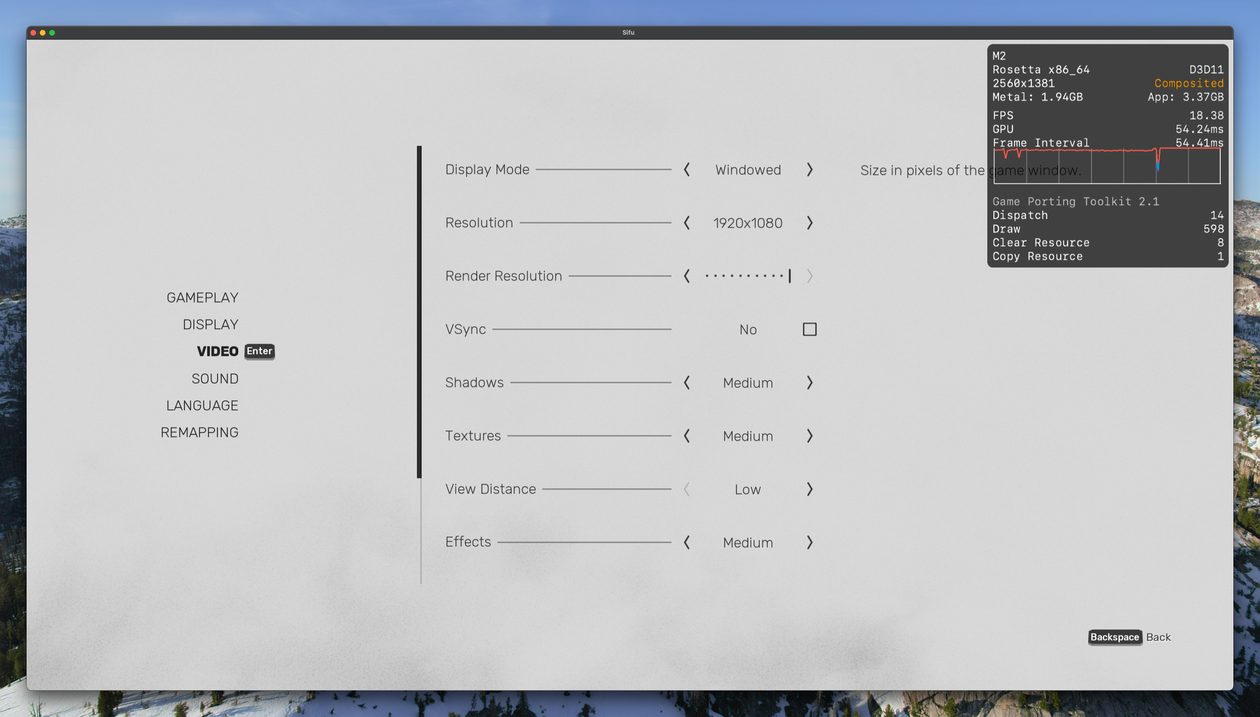
Task: Go to the REMAPPING settings category
Action: (x=199, y=433)
